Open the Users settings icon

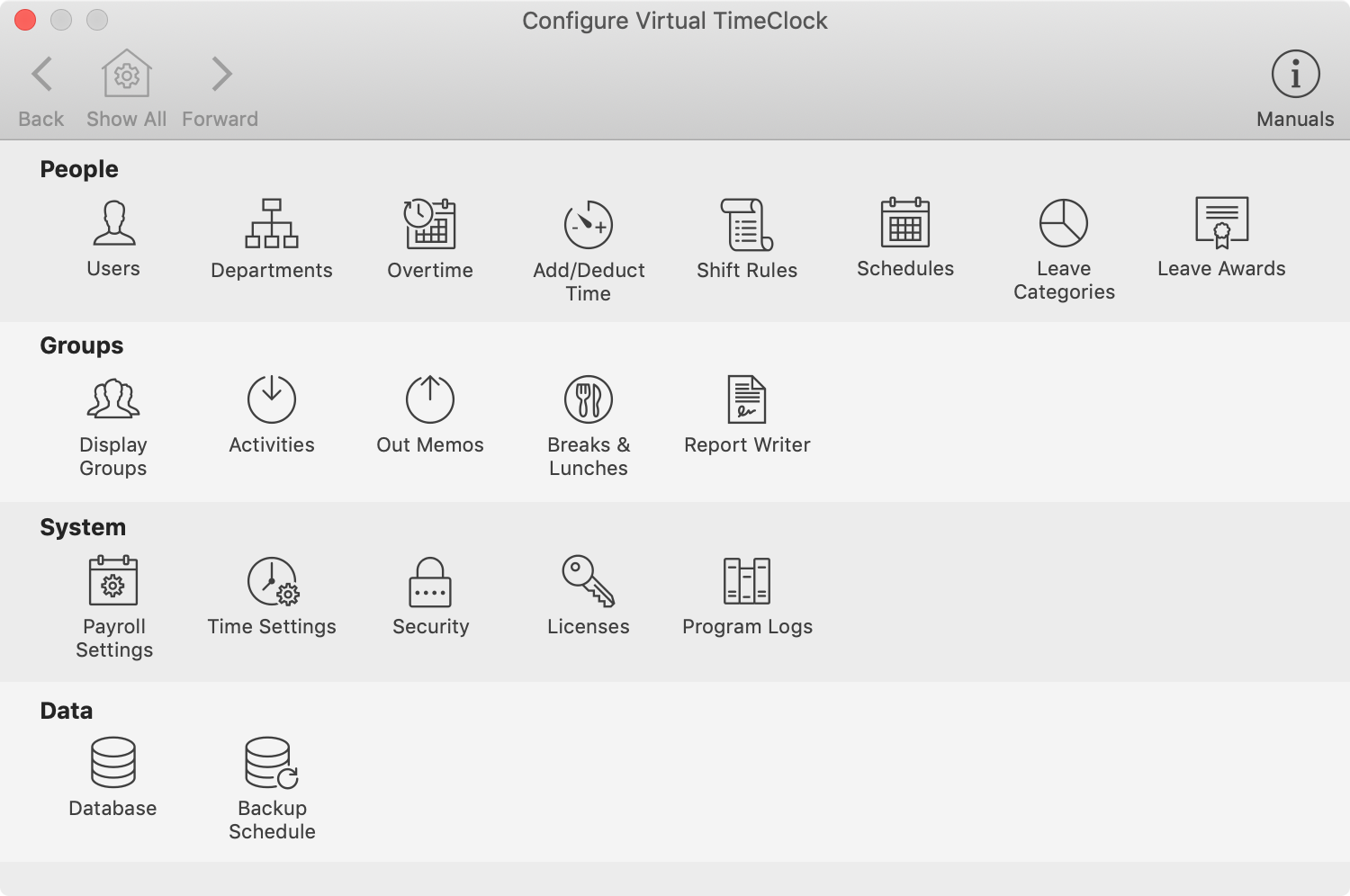pos(113,224)
